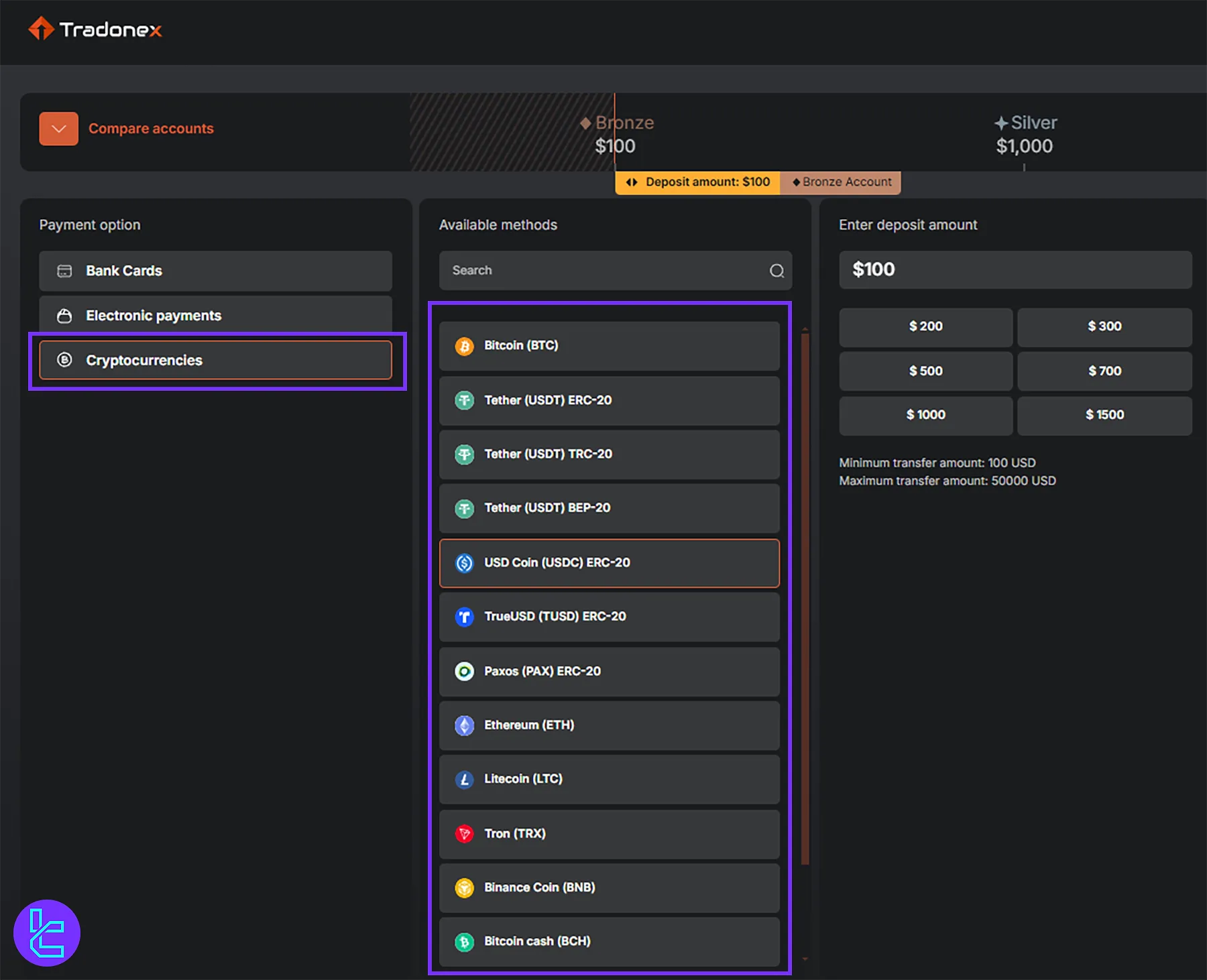This screenshot has width=1207, height=980.
Task: Click the Tether TRC-20 coin icon
Action: point(465,454)
